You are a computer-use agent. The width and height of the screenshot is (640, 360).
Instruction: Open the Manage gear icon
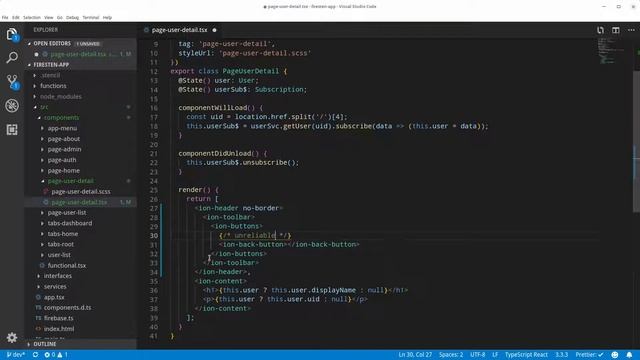coord(12,338)
